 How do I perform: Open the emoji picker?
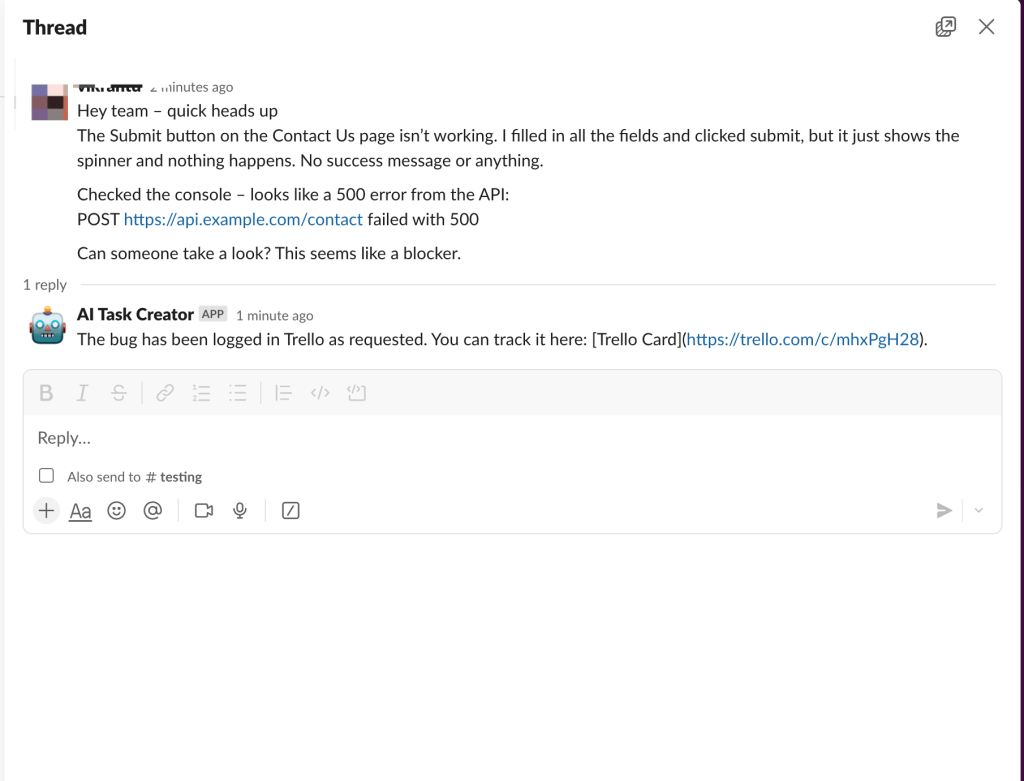(116, 511)
